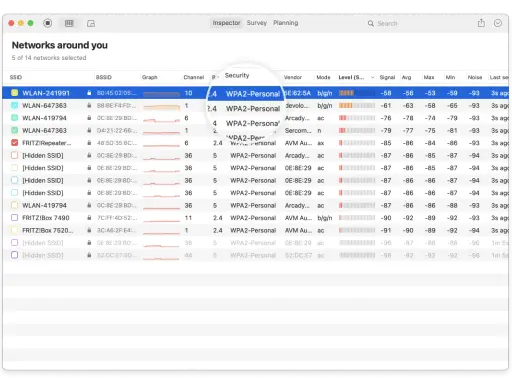Check the FRITZ!Box 7490 checkbox

[14, 218]
